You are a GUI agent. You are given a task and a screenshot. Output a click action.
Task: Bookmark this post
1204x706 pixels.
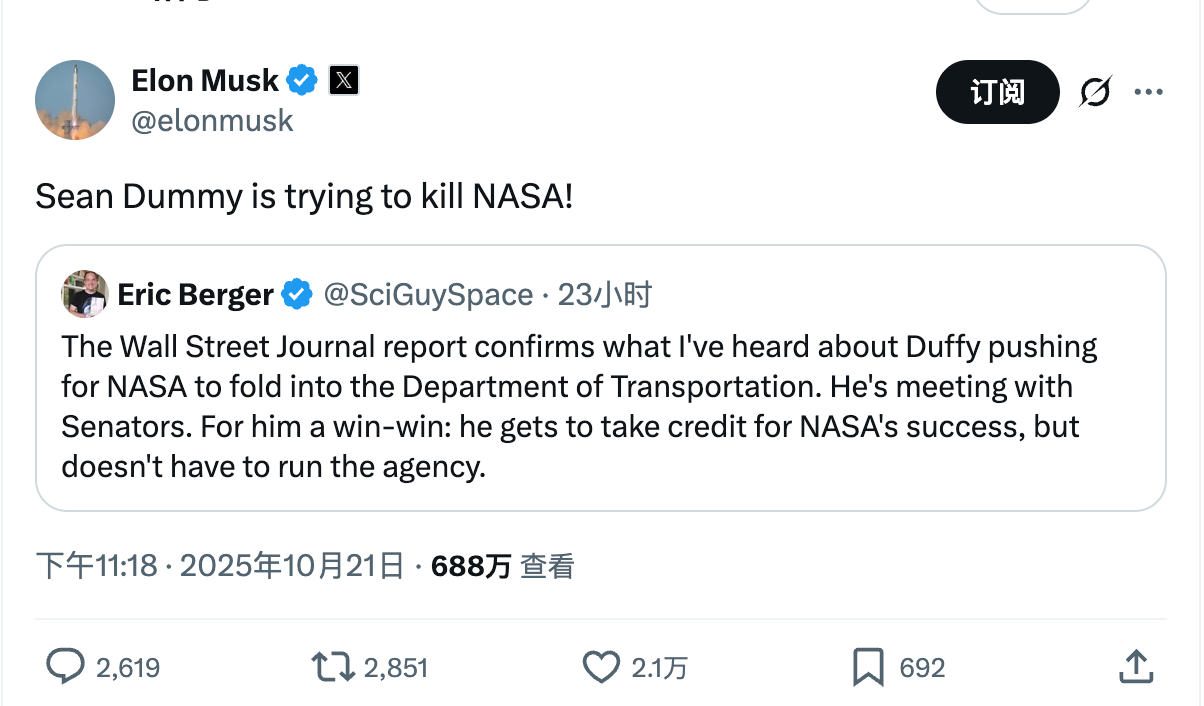click(x=868, y=666)
